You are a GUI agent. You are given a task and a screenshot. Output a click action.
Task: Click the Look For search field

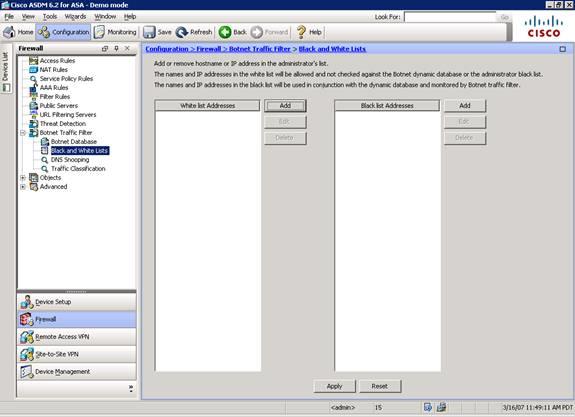coord(450,17)
